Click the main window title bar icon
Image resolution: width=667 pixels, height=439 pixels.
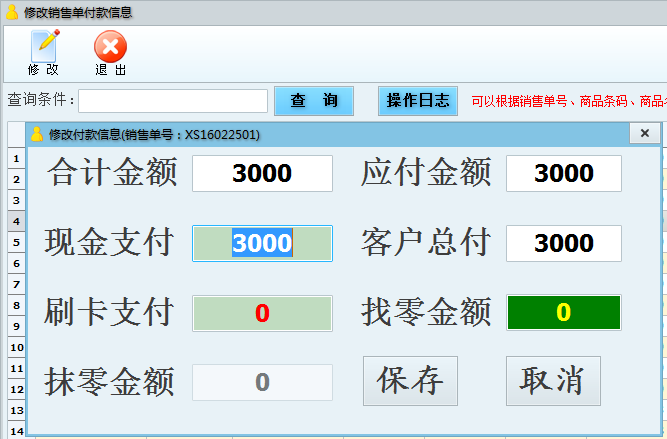11,13
